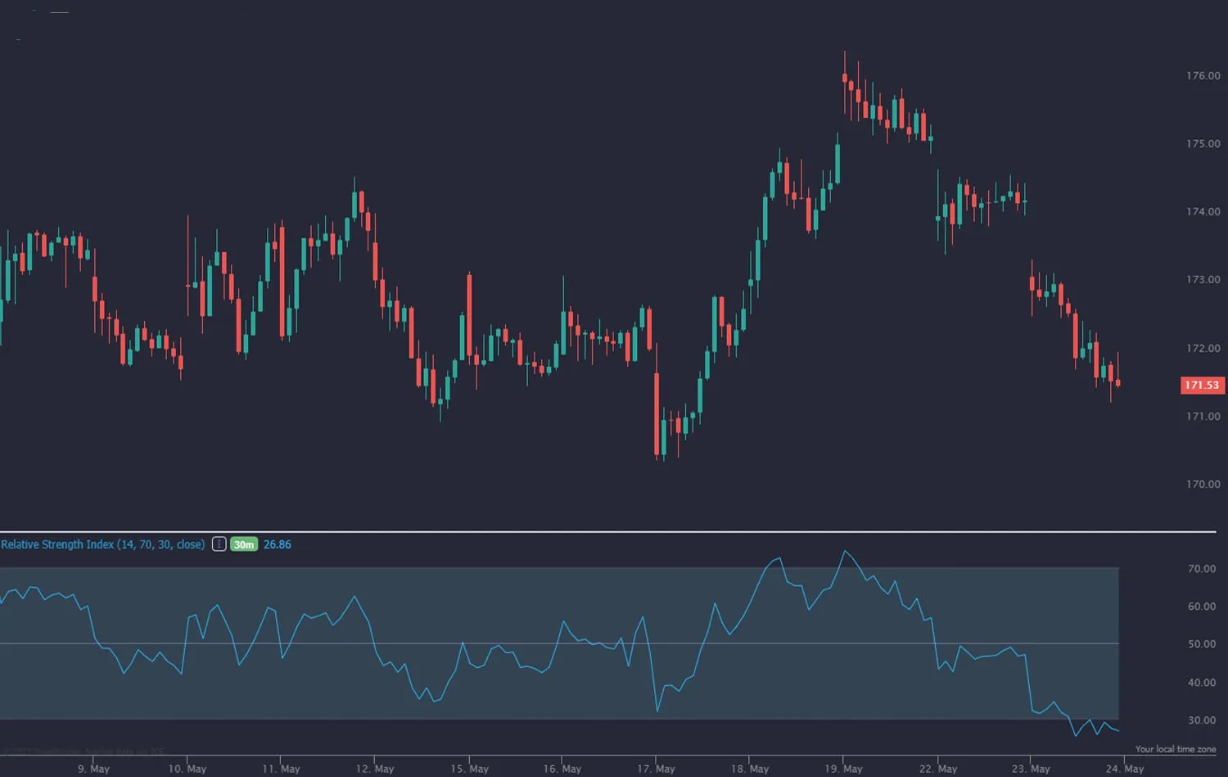Select the 22. May date on time axis
1228x777 pixels.
[940, 769]
